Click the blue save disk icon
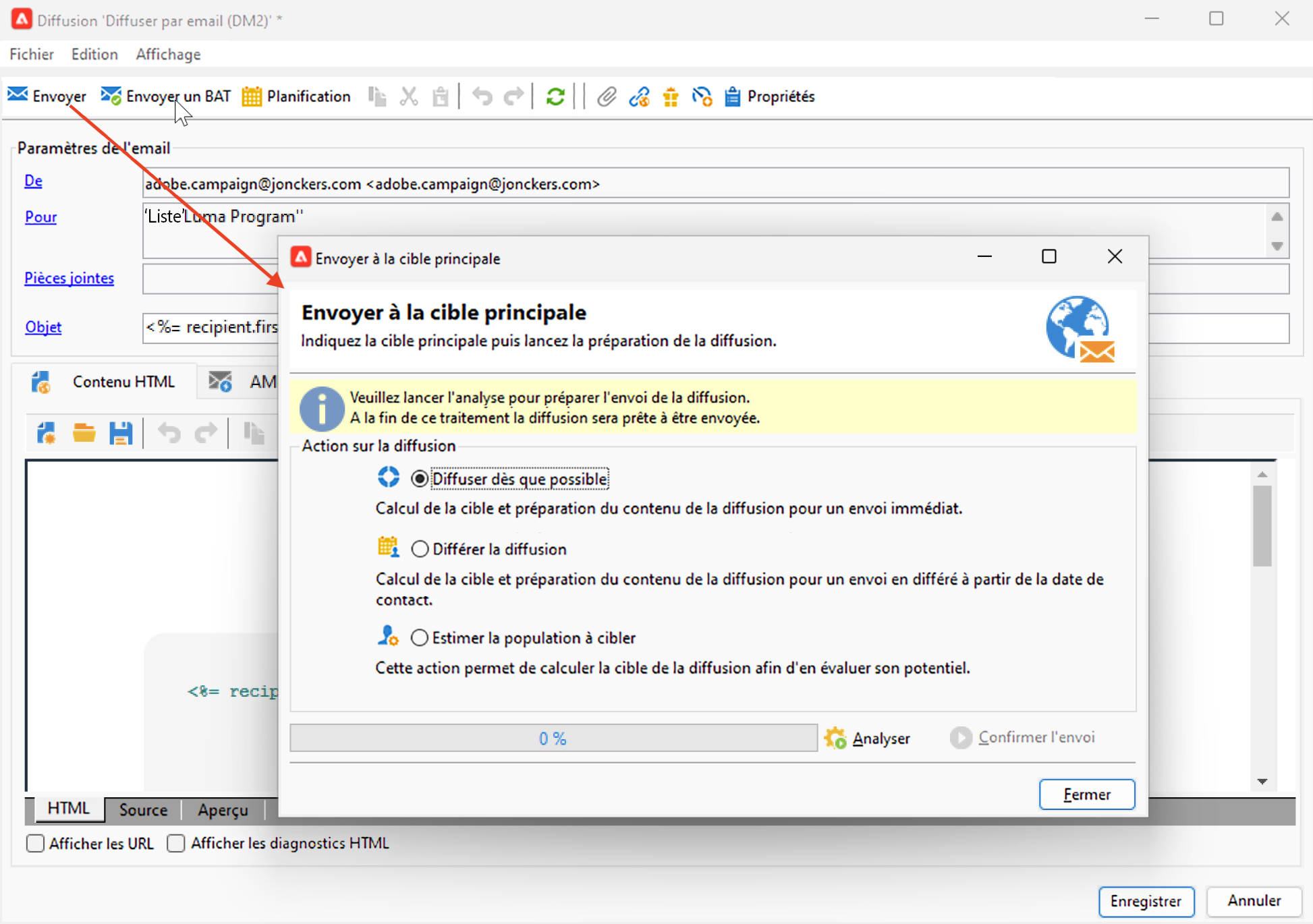Image resolution: width=1313 pixels, height=924 pixels. click(121, 433)
